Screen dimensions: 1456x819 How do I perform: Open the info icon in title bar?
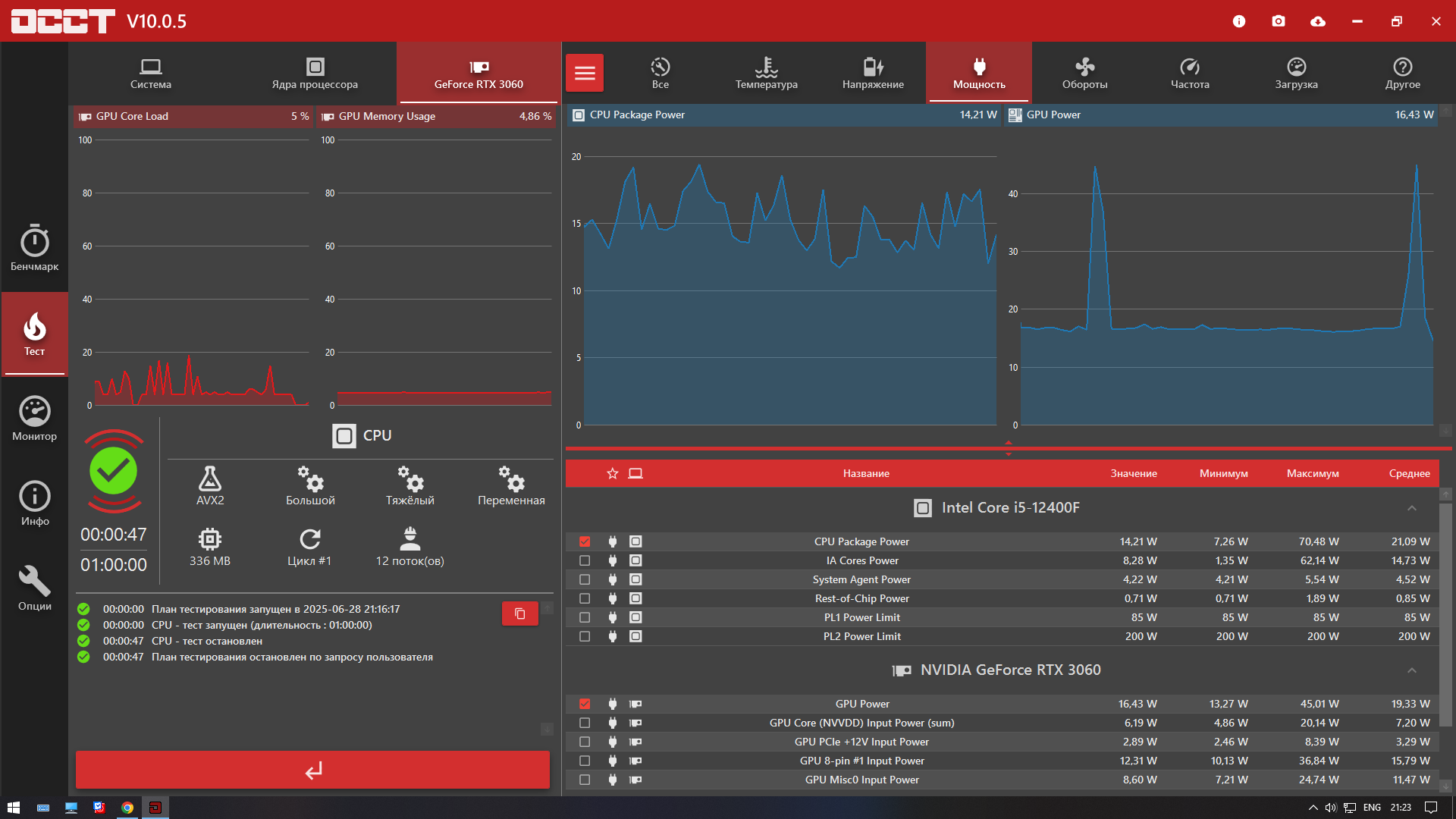click(1239, 21)
